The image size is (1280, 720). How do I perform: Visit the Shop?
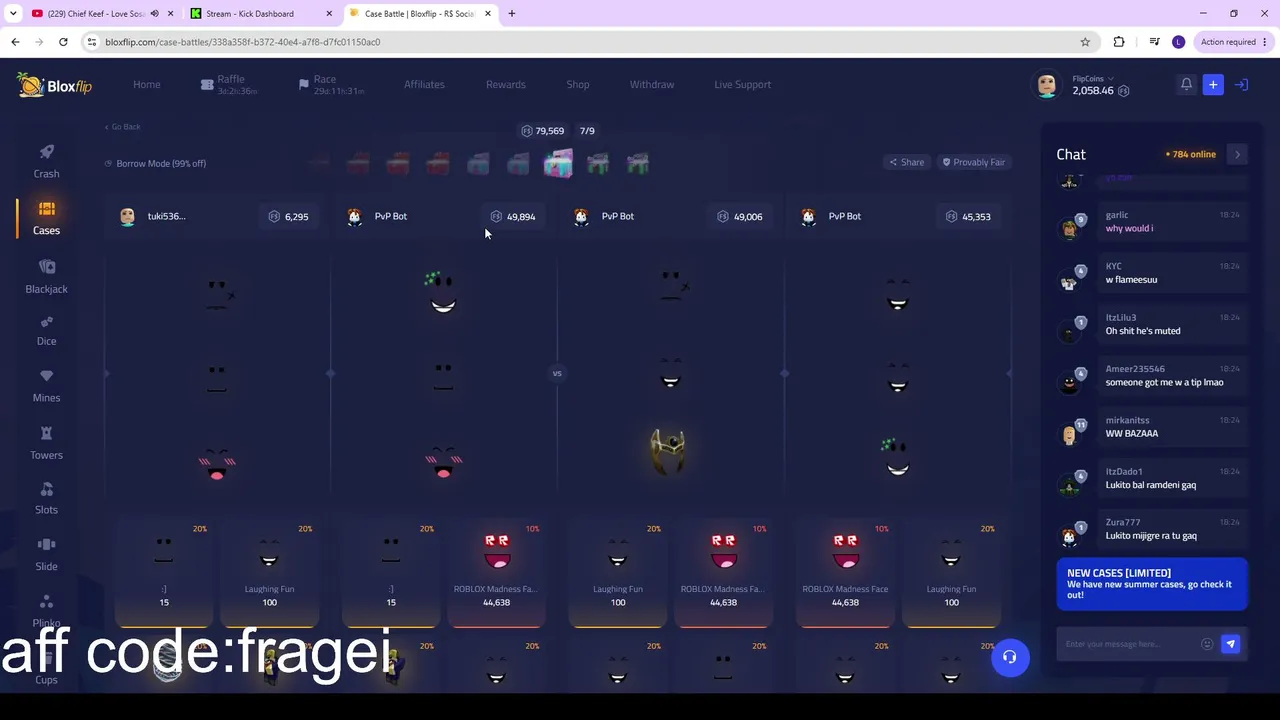point(578,85)
